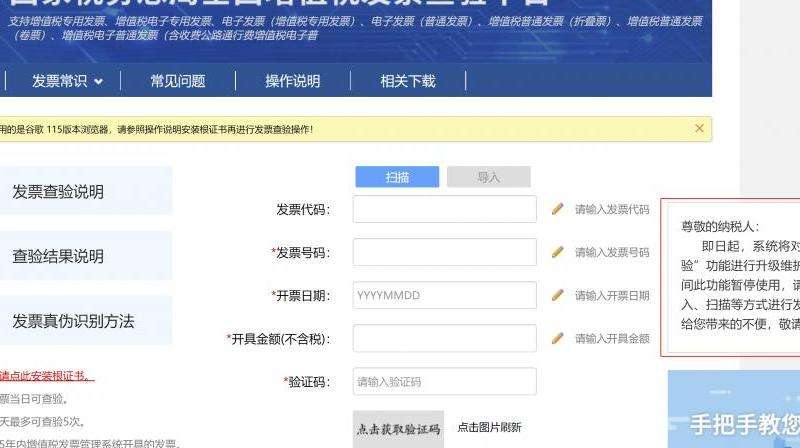Focus the 发票代码 input field

click(x=444, y=209)
